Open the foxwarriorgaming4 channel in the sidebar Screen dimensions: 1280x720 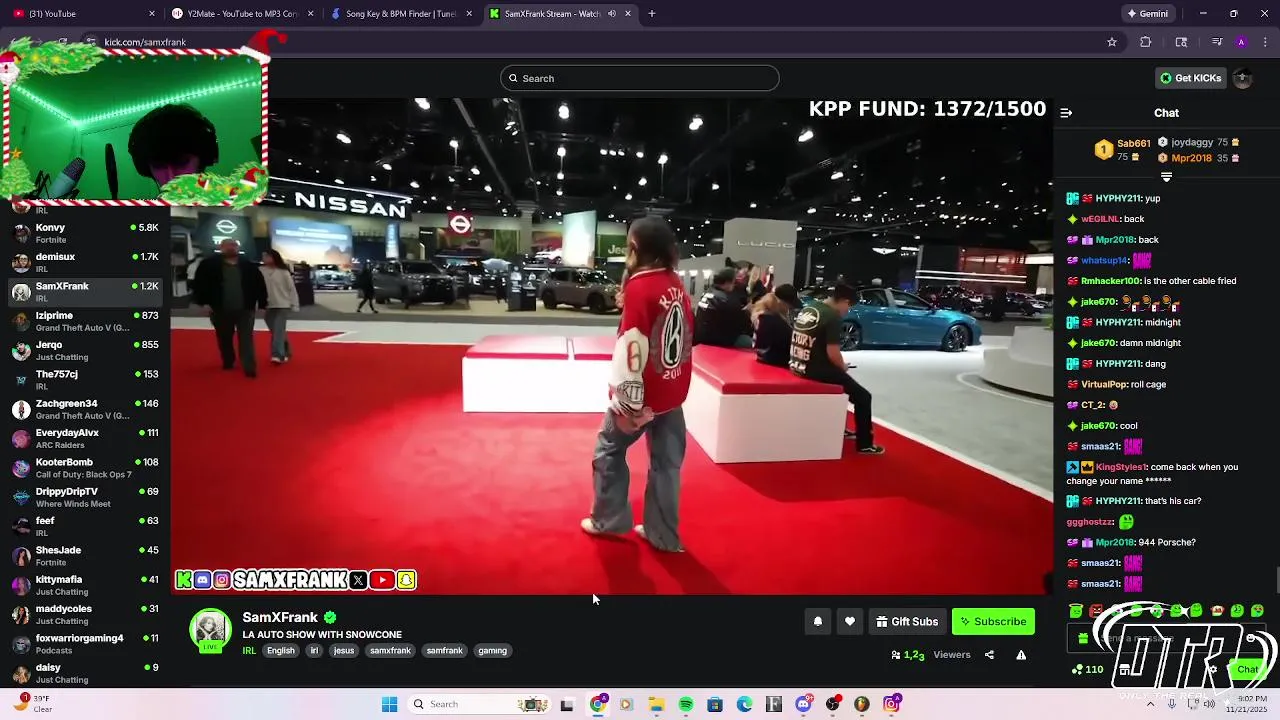coord(86,644)
